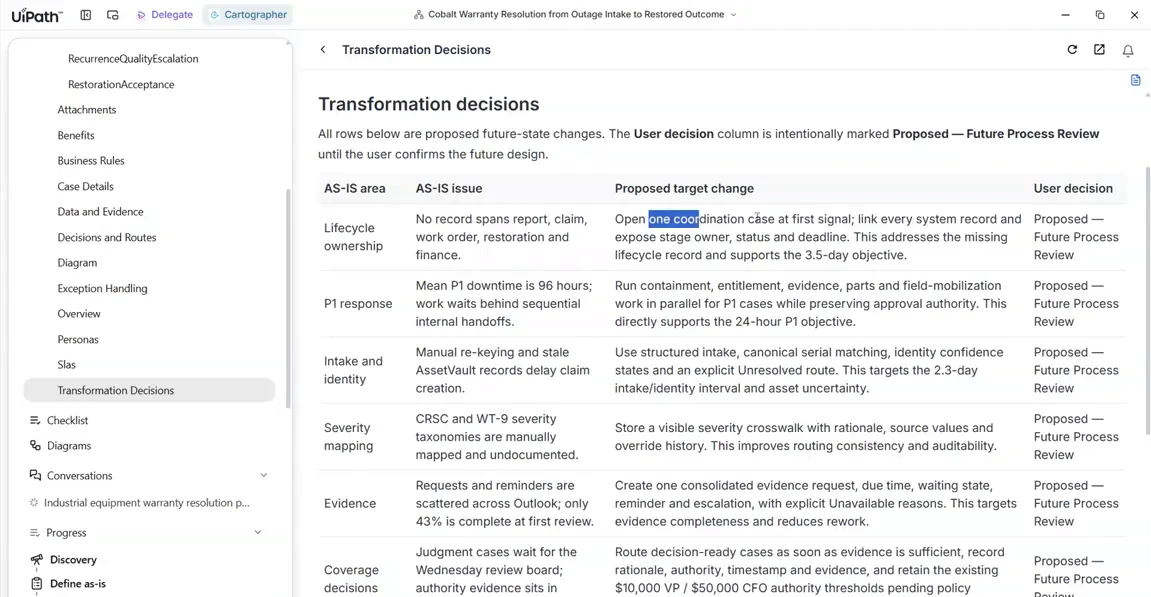This screenshot has height=597, width=1151.
Task: Click the Define as-is clipboard icon
Action: pyautogui.click(x=36, y=584)
